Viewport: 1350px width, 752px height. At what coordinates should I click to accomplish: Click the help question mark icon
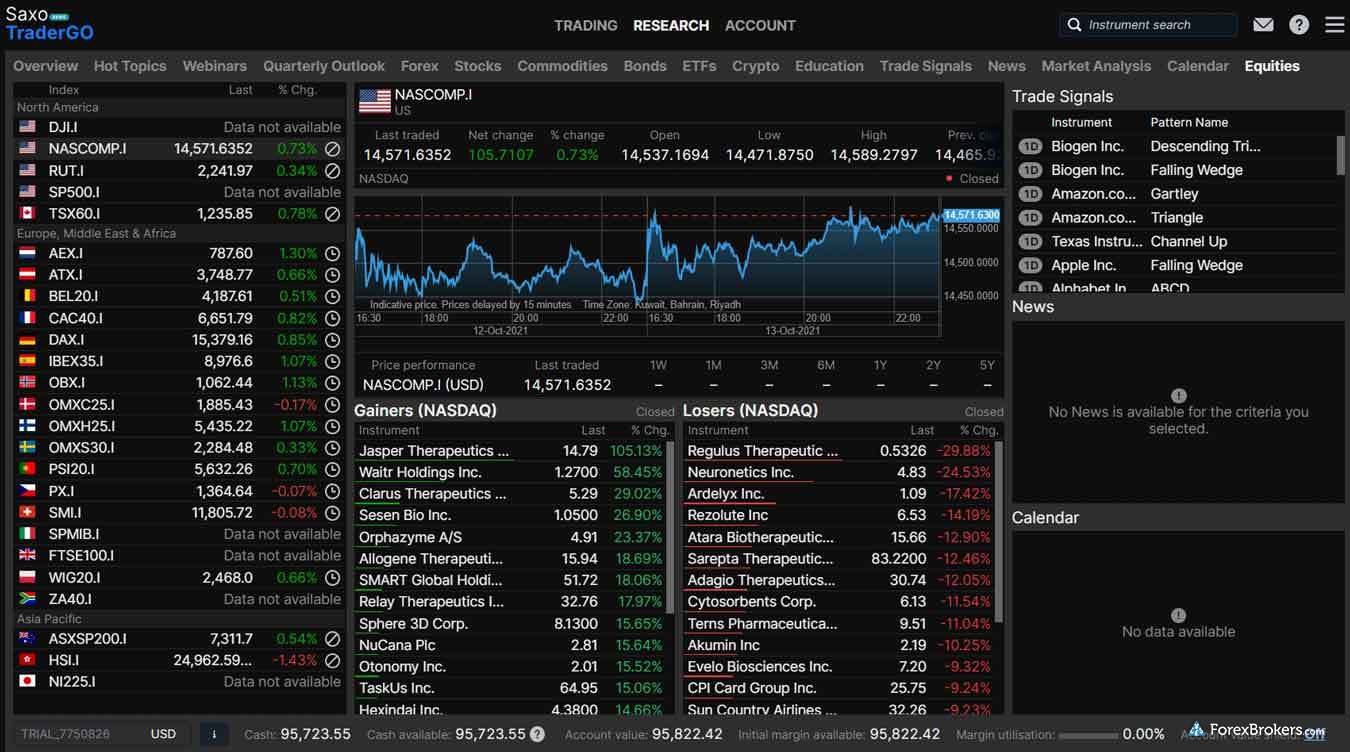click(1299, 25)
